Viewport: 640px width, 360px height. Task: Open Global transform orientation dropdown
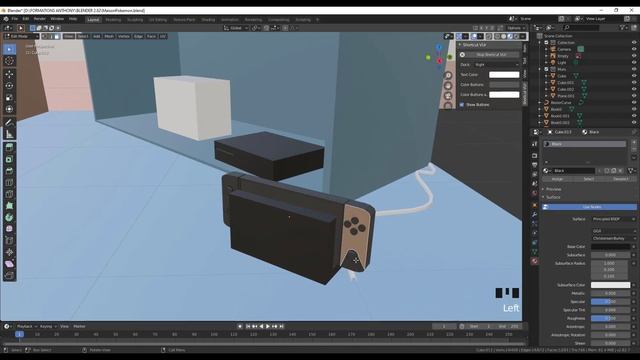coord(236,28)
